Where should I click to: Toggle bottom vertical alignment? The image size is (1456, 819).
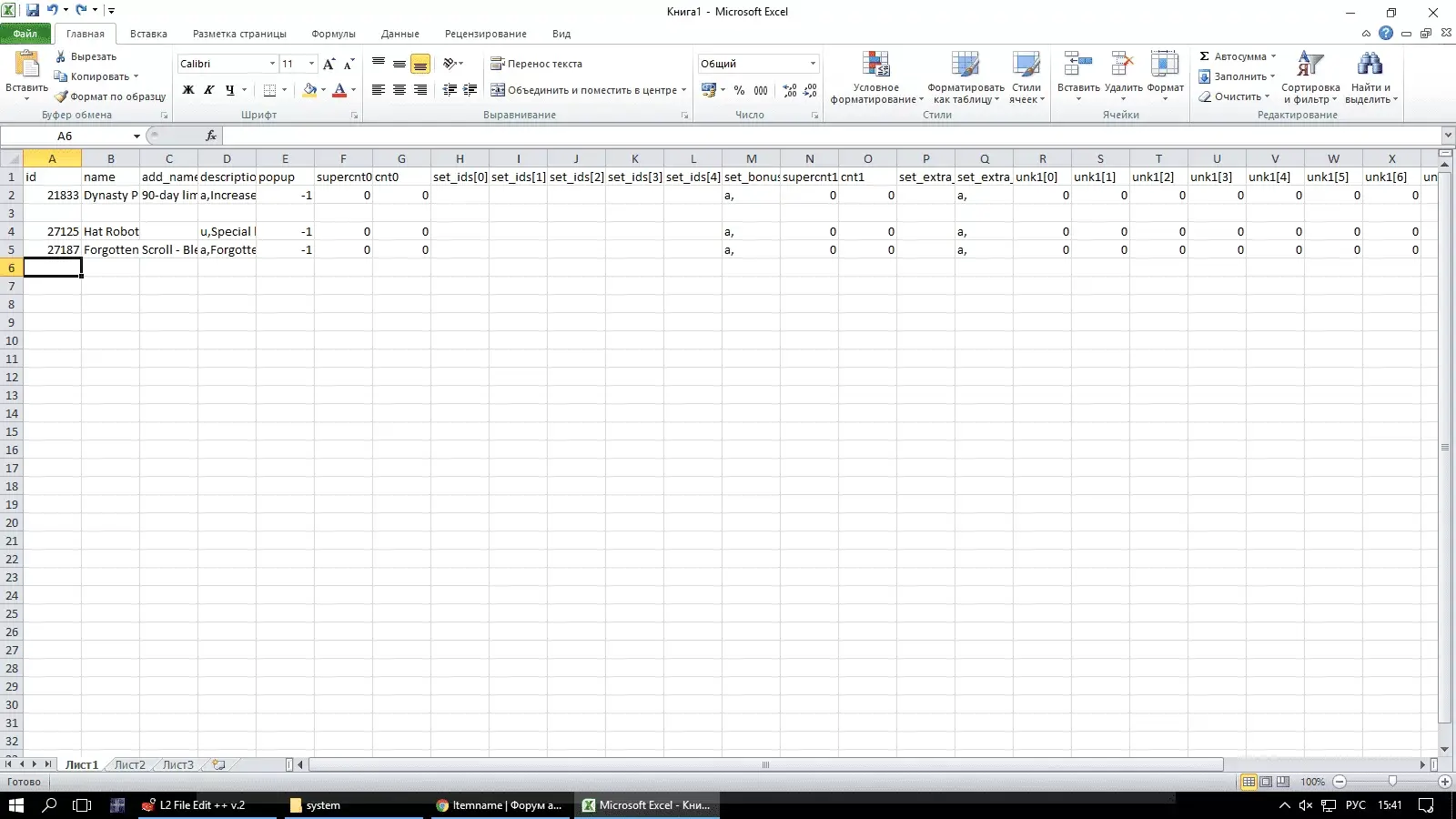420,64
